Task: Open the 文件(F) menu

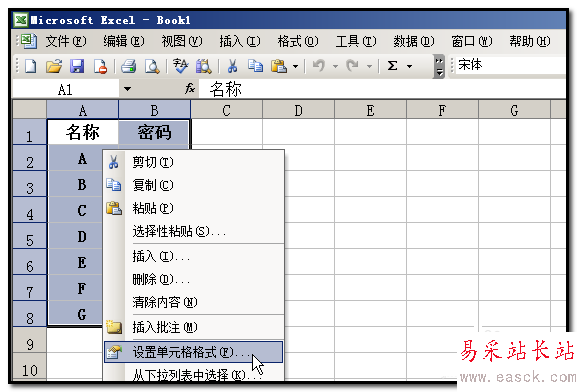Action: pos(66,41)
